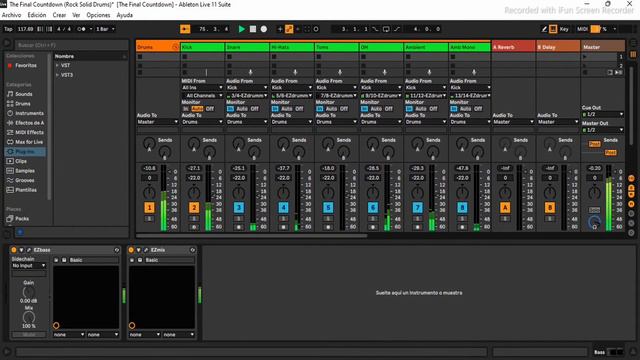The width and height of the screenshot is (640, 360).
Task: Click the Stop button in transport
Action: (x=253, y=29)
